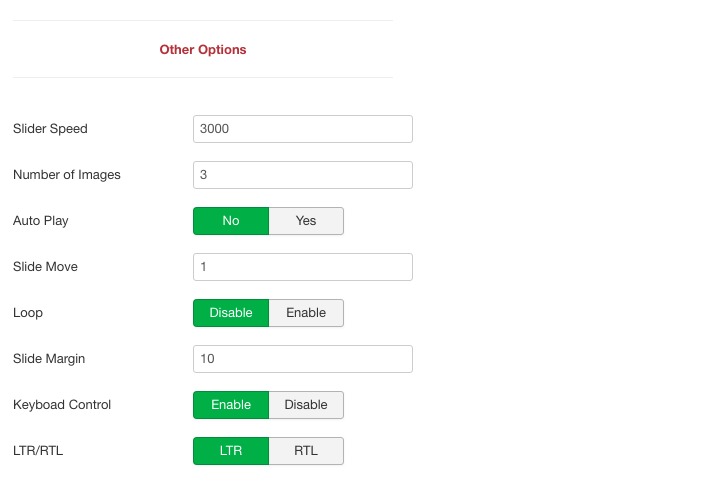The image size is (708, 488).
Task: Click the Auto Play label
Action: click(x=41, y=221)
